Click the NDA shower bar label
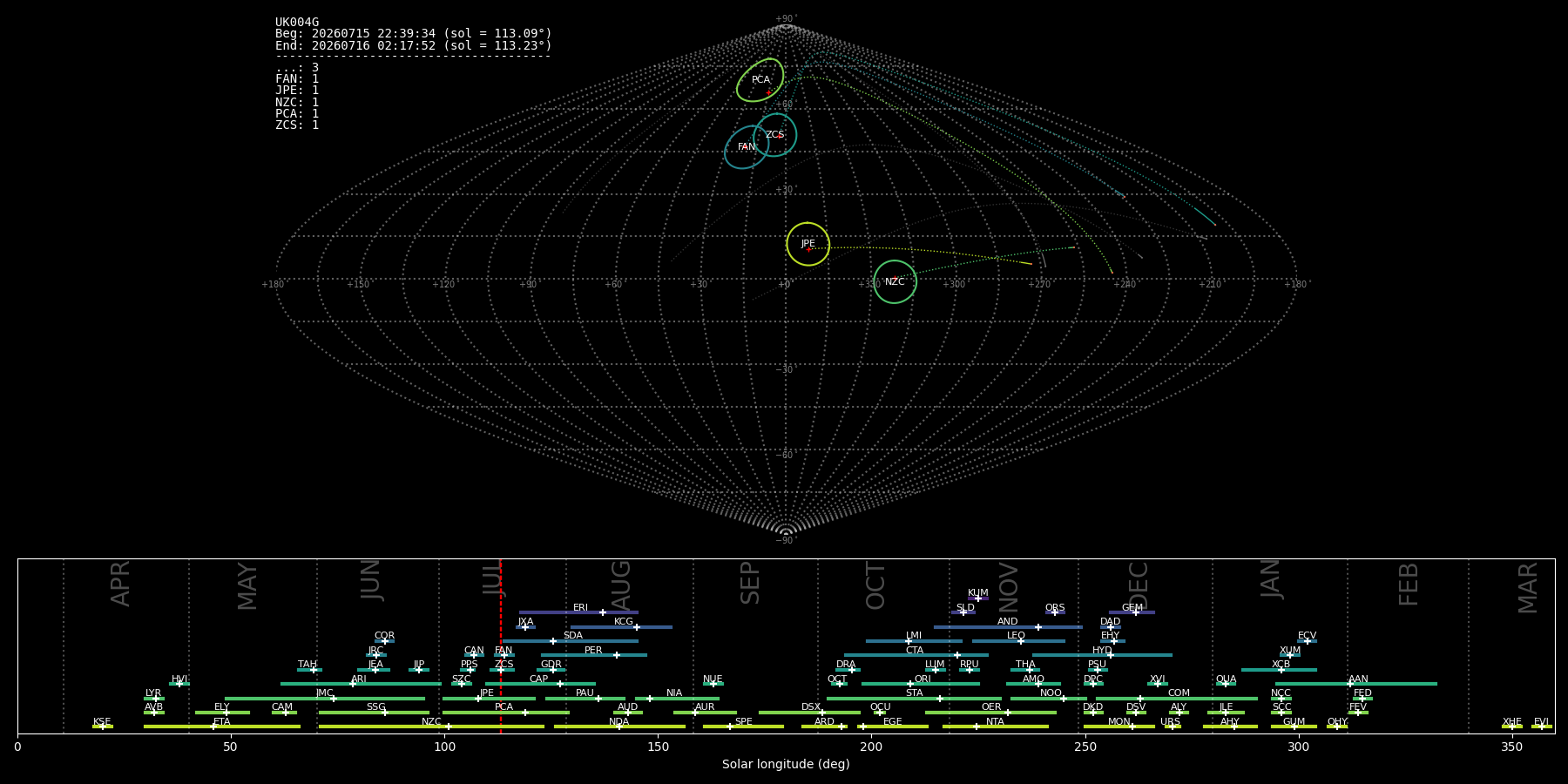Image resolution: width=1568 pixels, height=784 pixels. 619,722
